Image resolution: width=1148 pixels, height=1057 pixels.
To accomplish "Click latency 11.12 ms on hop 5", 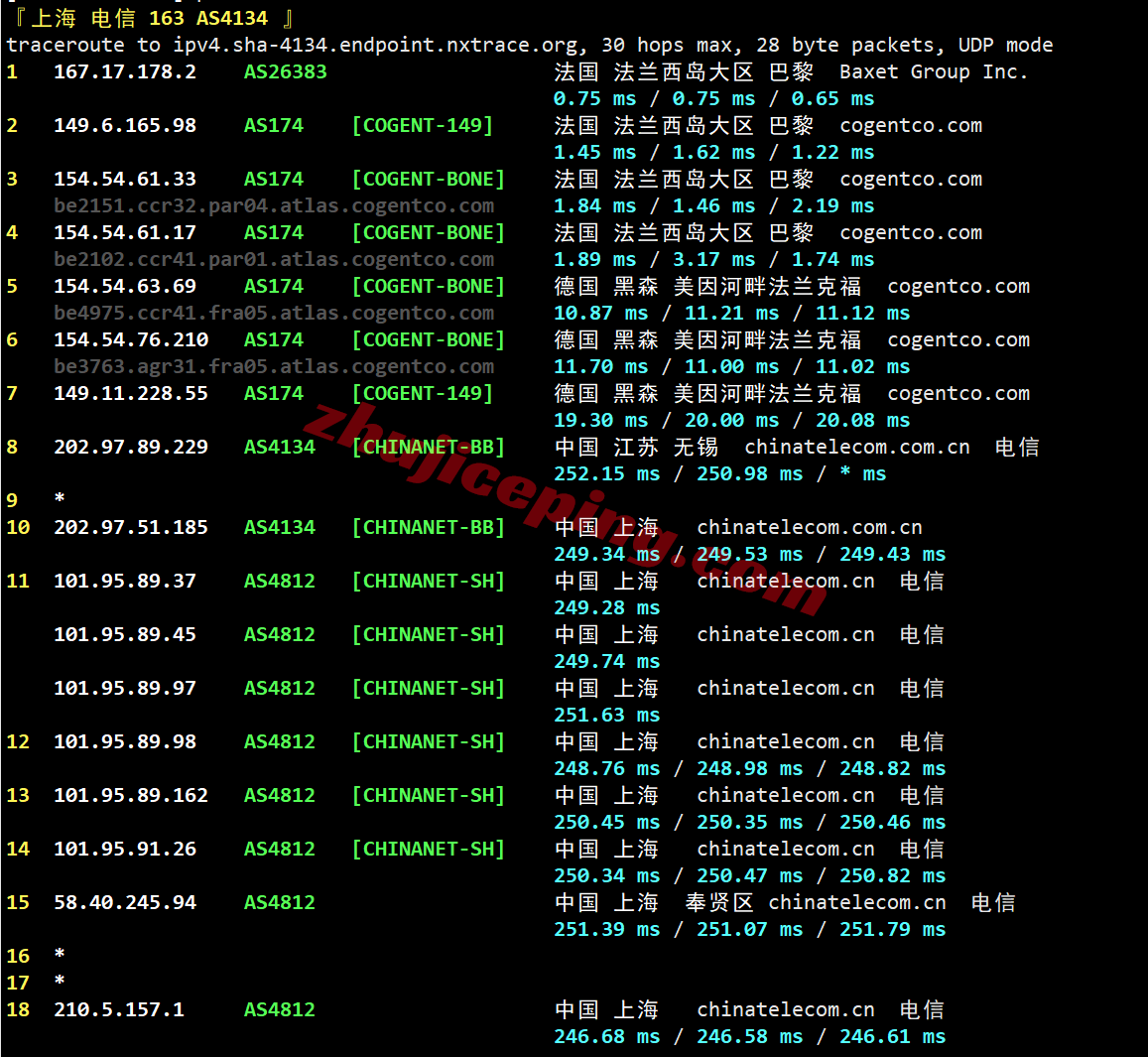I will [862, 313].
